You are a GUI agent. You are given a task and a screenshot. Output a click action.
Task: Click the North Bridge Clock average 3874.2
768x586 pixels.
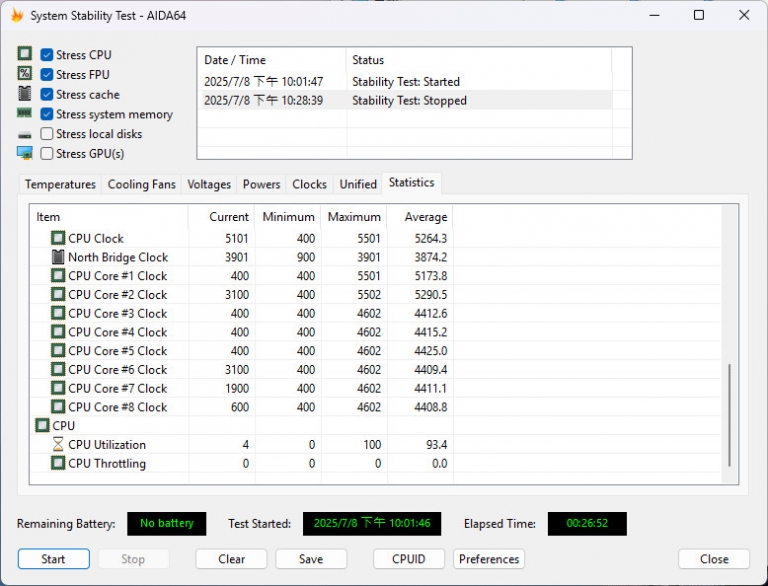[x=431, y=257]
